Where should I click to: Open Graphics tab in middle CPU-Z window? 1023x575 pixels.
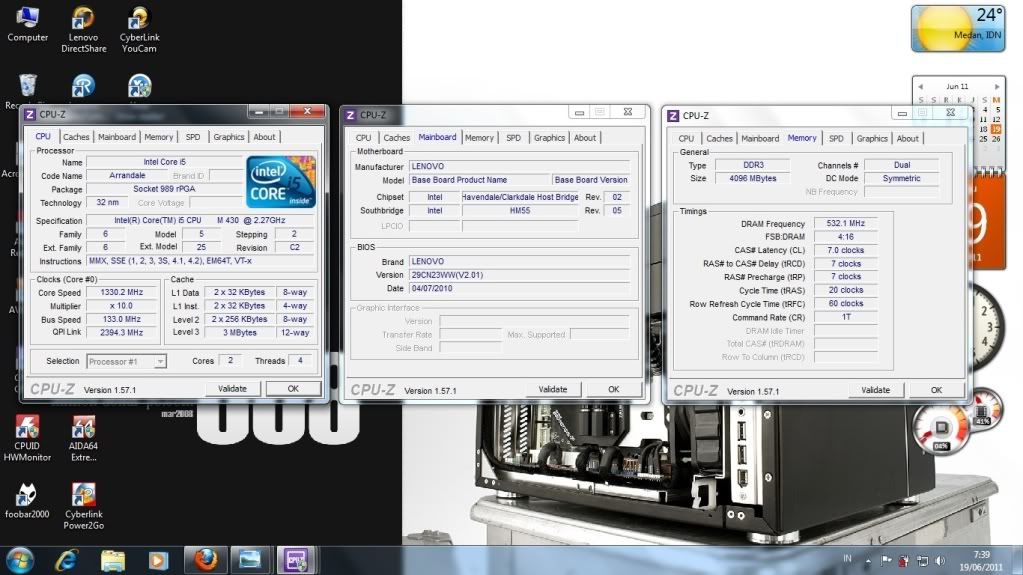click(x=549, y=138)
